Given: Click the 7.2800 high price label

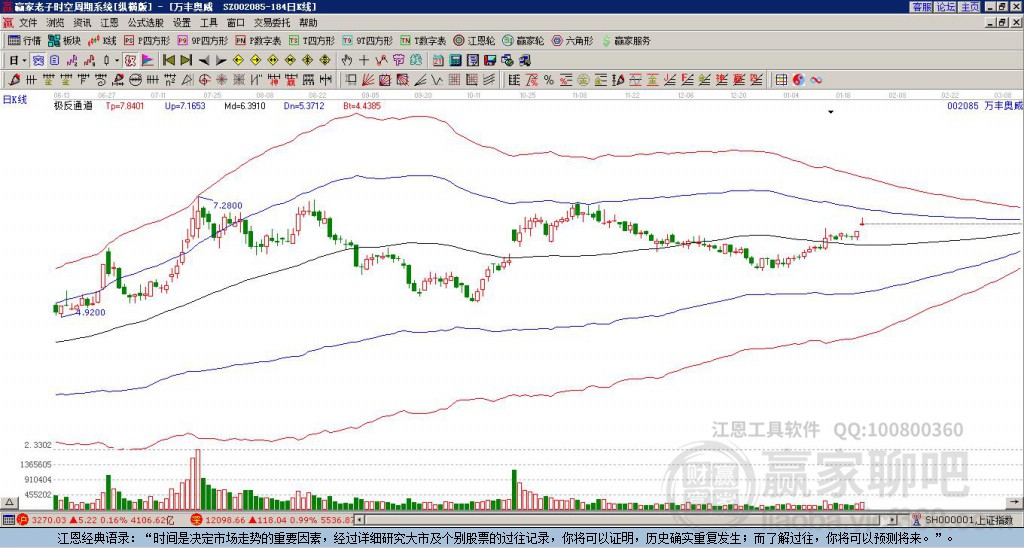Looking at the screenshot, I should click(227, 205).
